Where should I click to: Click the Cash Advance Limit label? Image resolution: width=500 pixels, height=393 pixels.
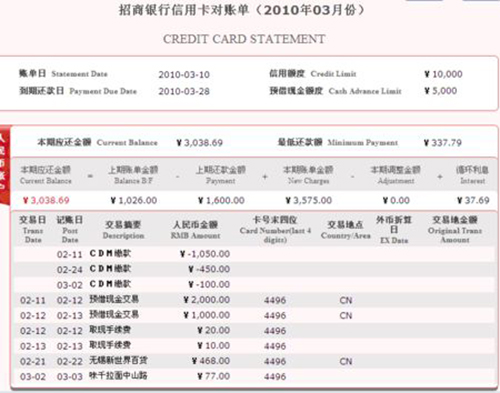coord(335,91)
